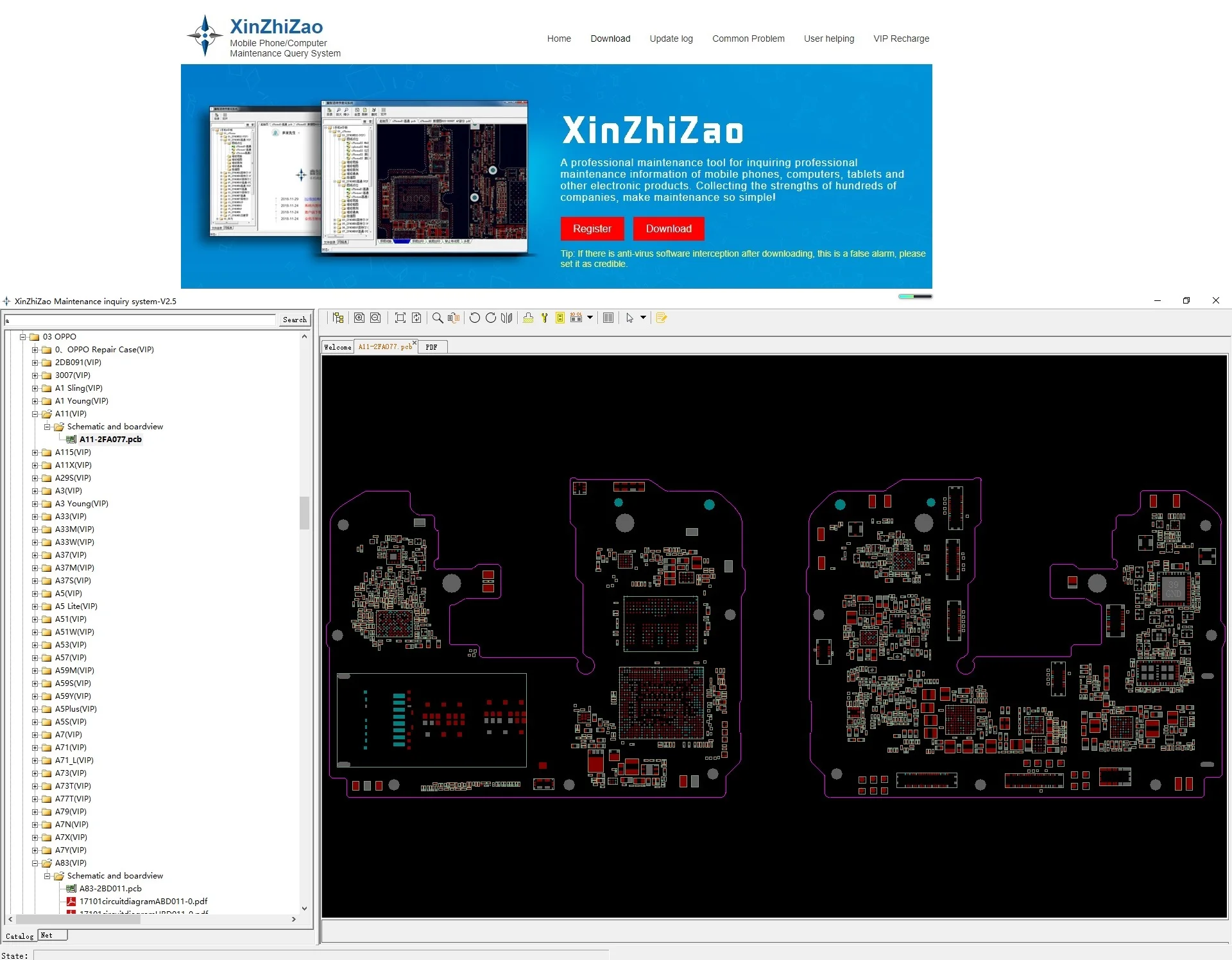Image resolution: width=1232 pixels, height=960 pixels.
Task: Close the A11-2FA077.pcb tab
Action: 415,343
